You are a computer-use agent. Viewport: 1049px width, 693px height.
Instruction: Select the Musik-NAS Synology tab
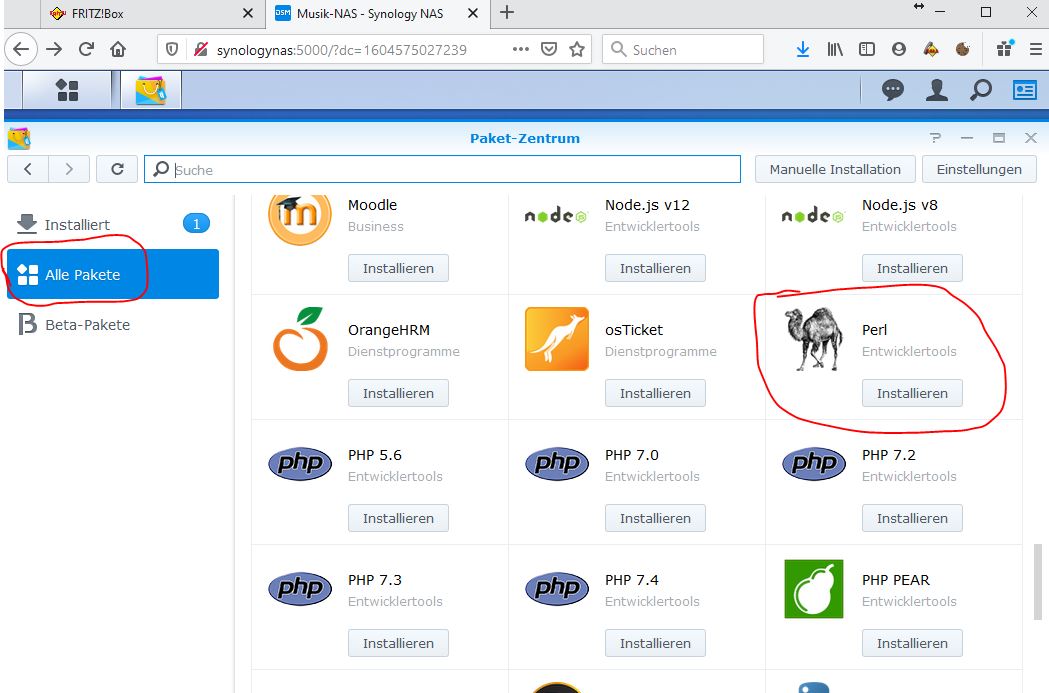377,13
